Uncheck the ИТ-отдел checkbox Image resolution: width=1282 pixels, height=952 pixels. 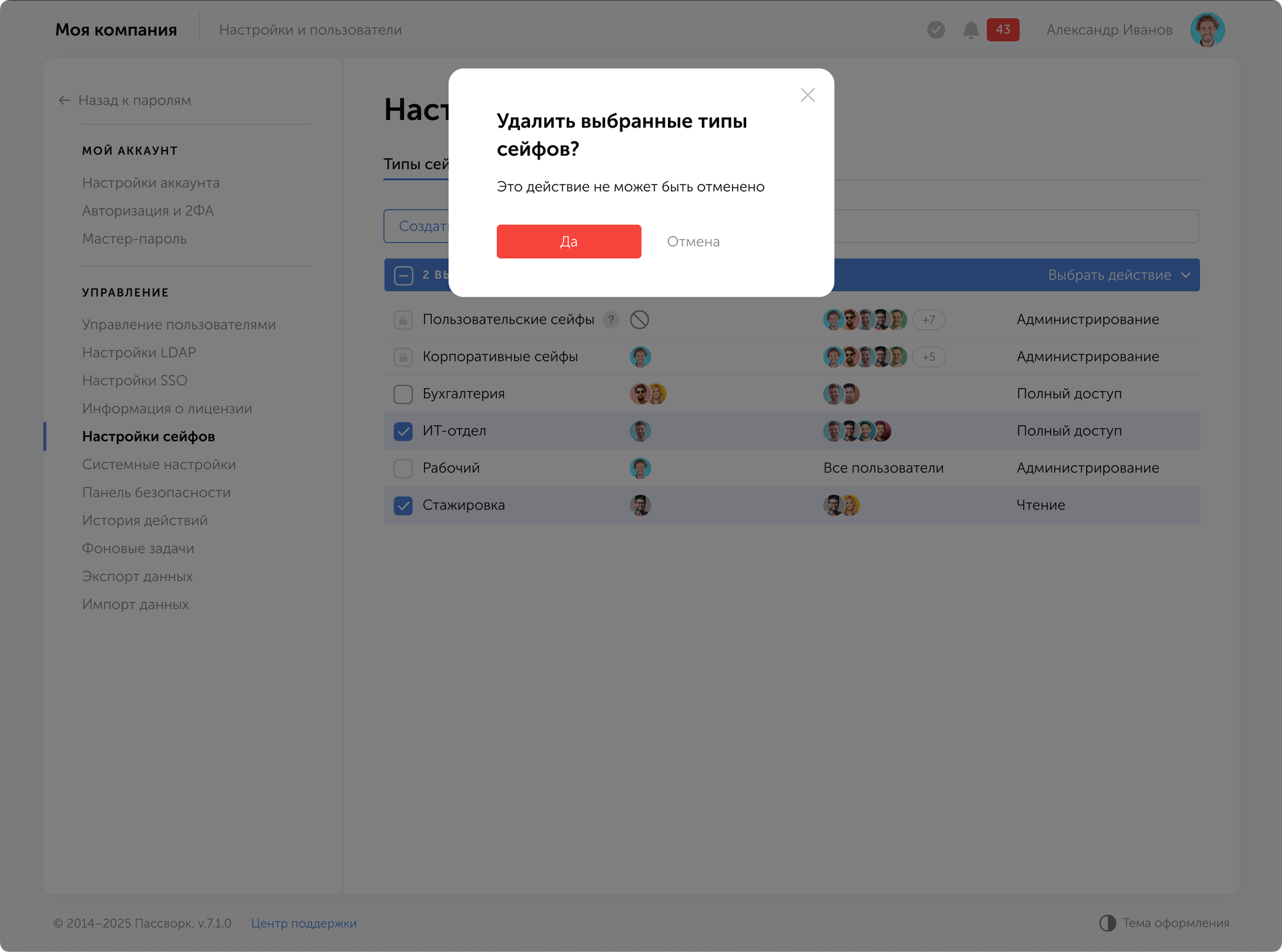click(x=403, y=431)
